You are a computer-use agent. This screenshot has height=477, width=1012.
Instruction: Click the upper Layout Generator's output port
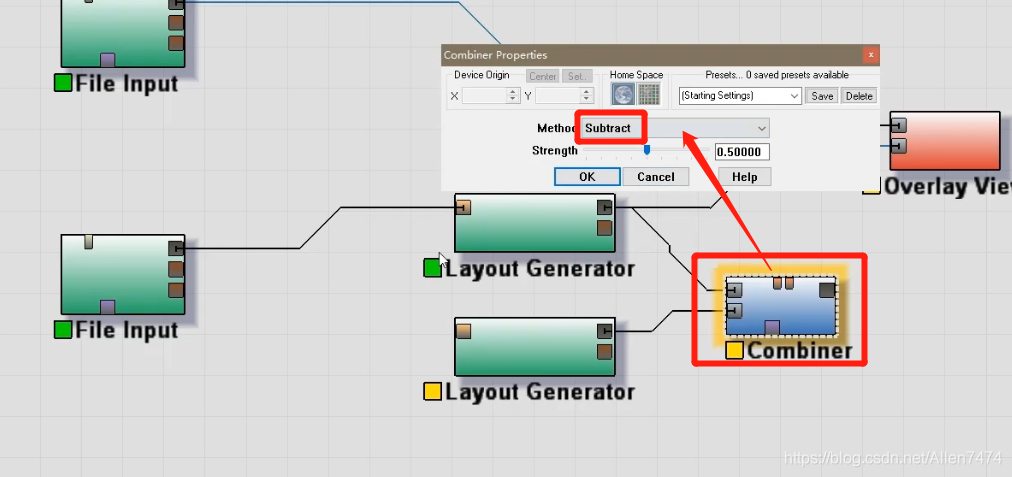(x=604, y=207)
